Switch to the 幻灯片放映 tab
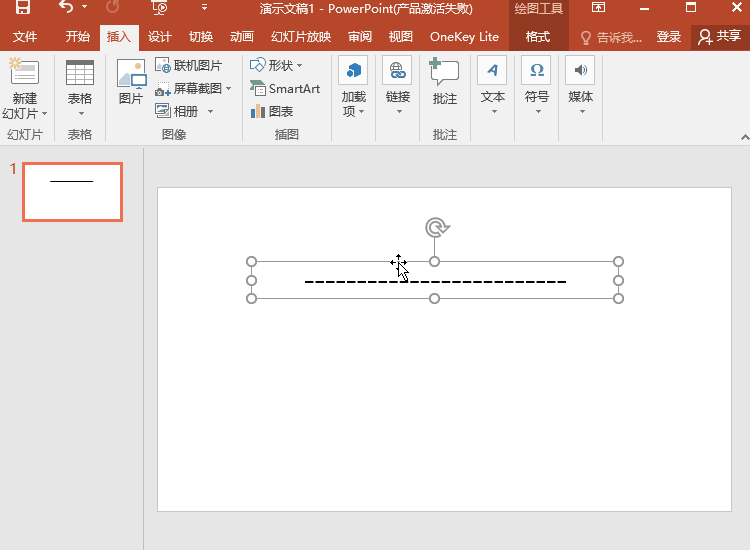This screenshot has height=550, width=750. coord(301,37)
